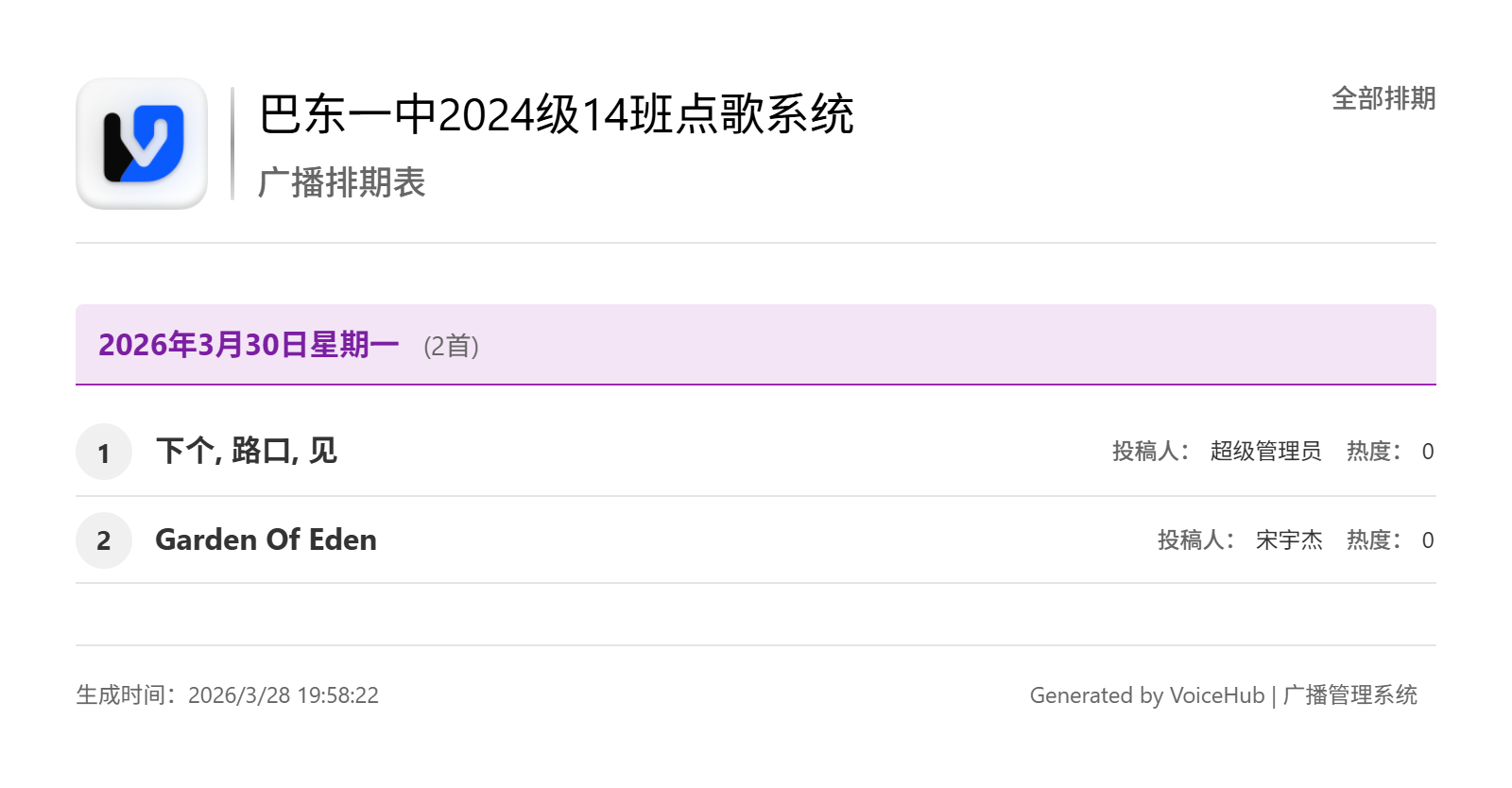Select the 广播排期表 subtitle
This screenshot has width=1512, height=788.
point(341,182)
